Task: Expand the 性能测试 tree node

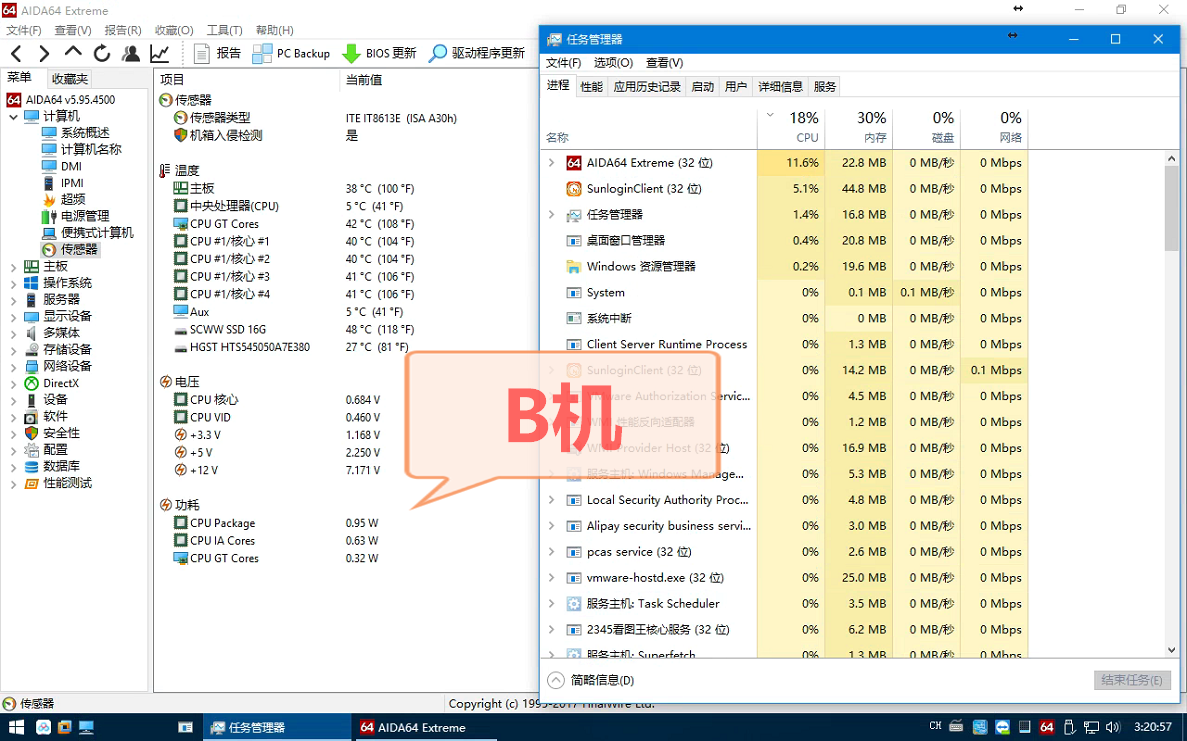Action: (13, 483)
